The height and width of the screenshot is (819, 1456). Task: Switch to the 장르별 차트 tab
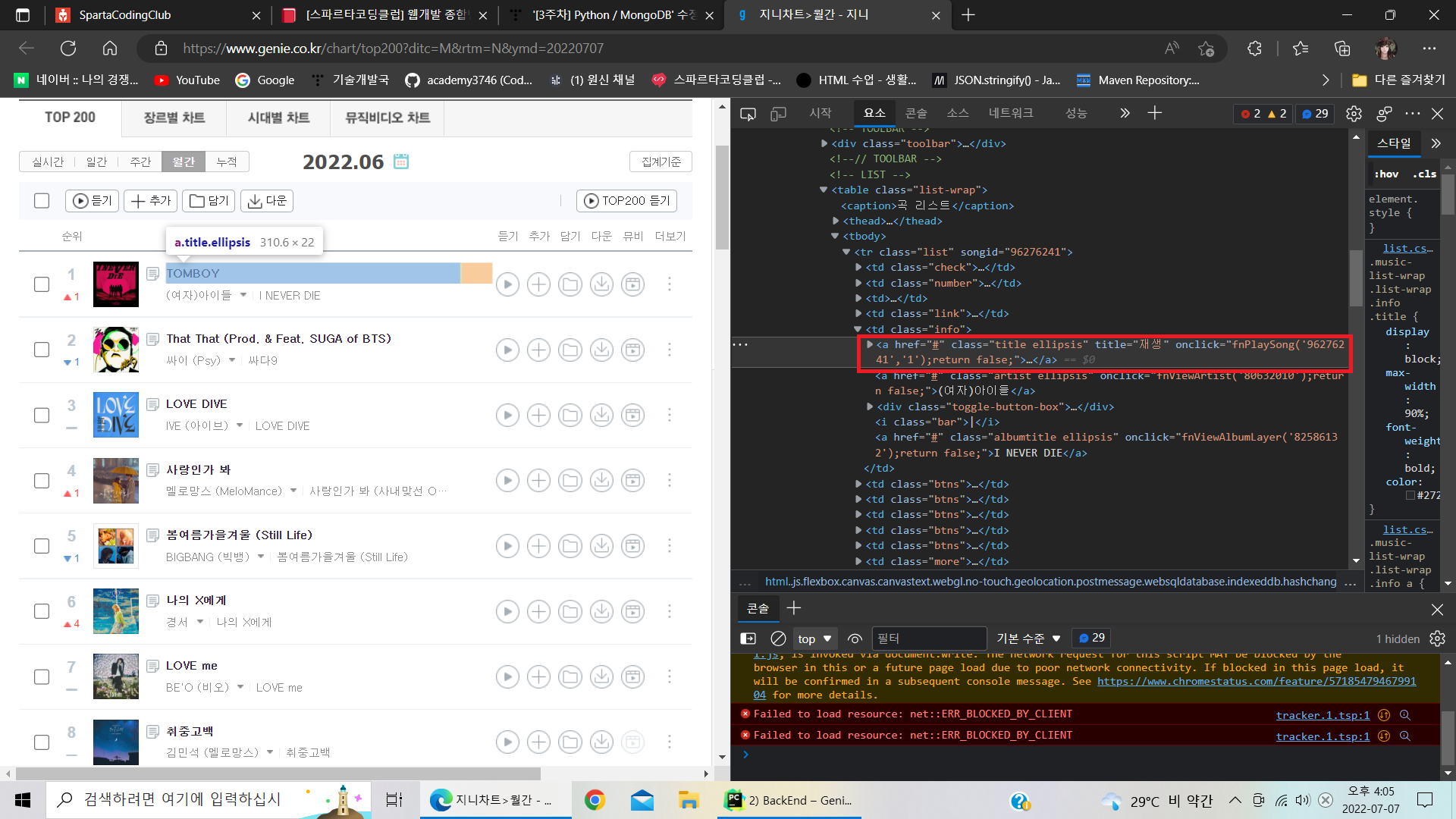pos(174,118)
